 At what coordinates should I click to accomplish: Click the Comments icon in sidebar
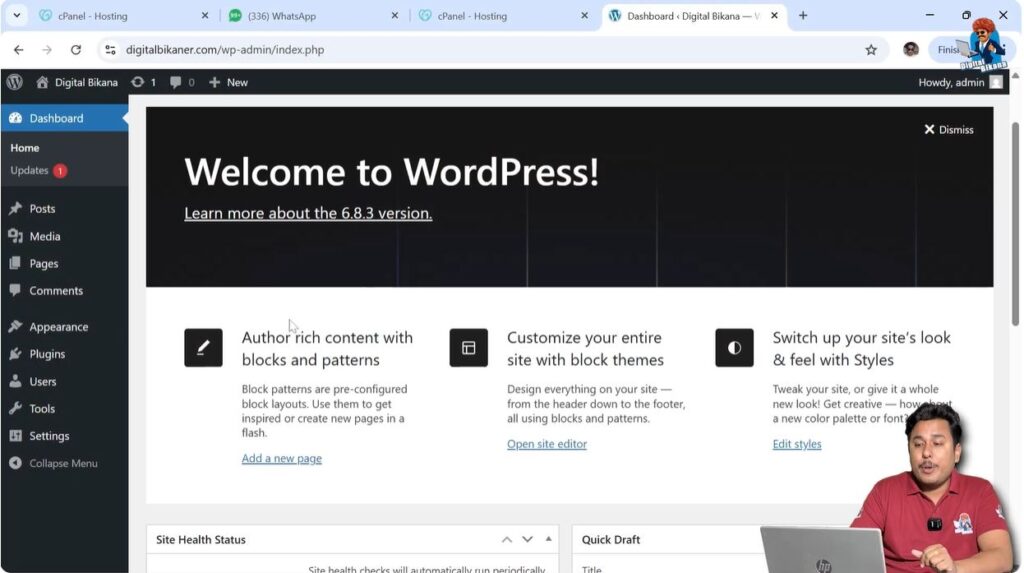pos(15,290)
